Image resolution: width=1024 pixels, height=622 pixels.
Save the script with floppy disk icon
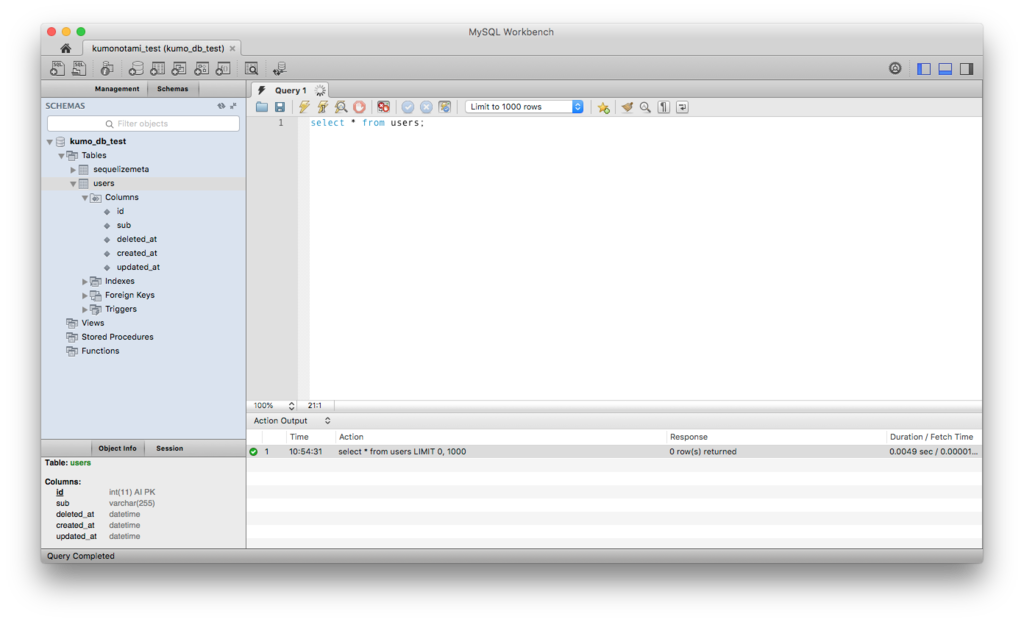280,106
